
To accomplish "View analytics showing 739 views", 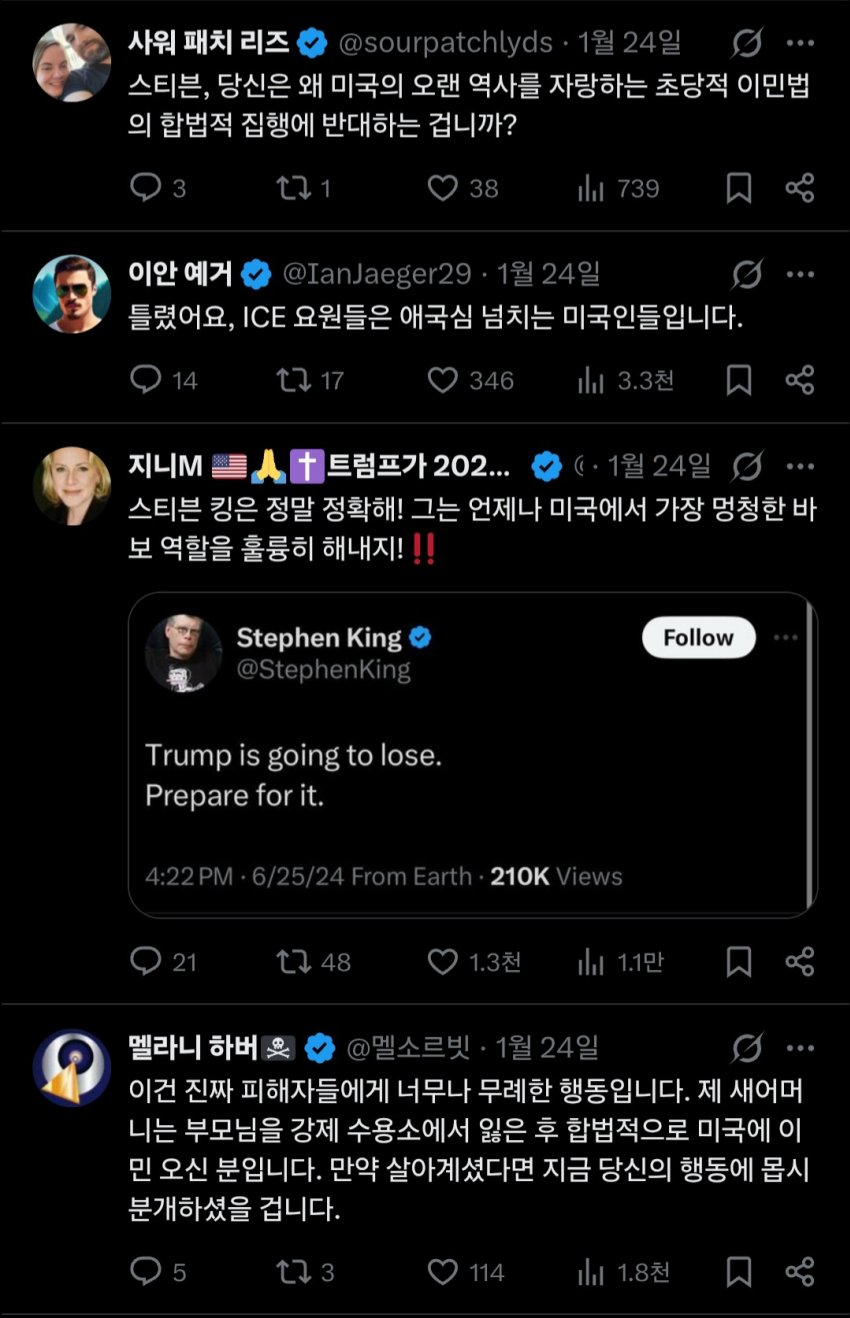I will (x=592, y=188).
